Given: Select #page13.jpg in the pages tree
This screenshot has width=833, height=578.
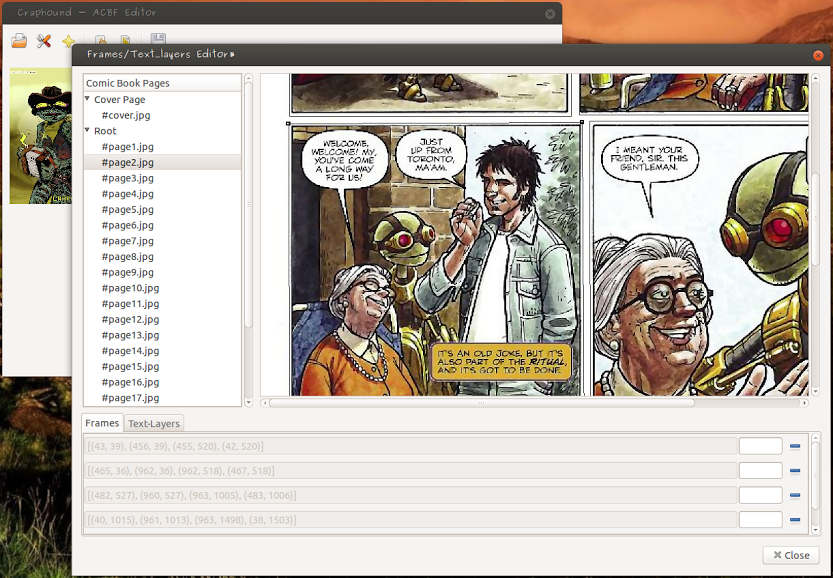Looking at the screenshot, I should (130, 335).
